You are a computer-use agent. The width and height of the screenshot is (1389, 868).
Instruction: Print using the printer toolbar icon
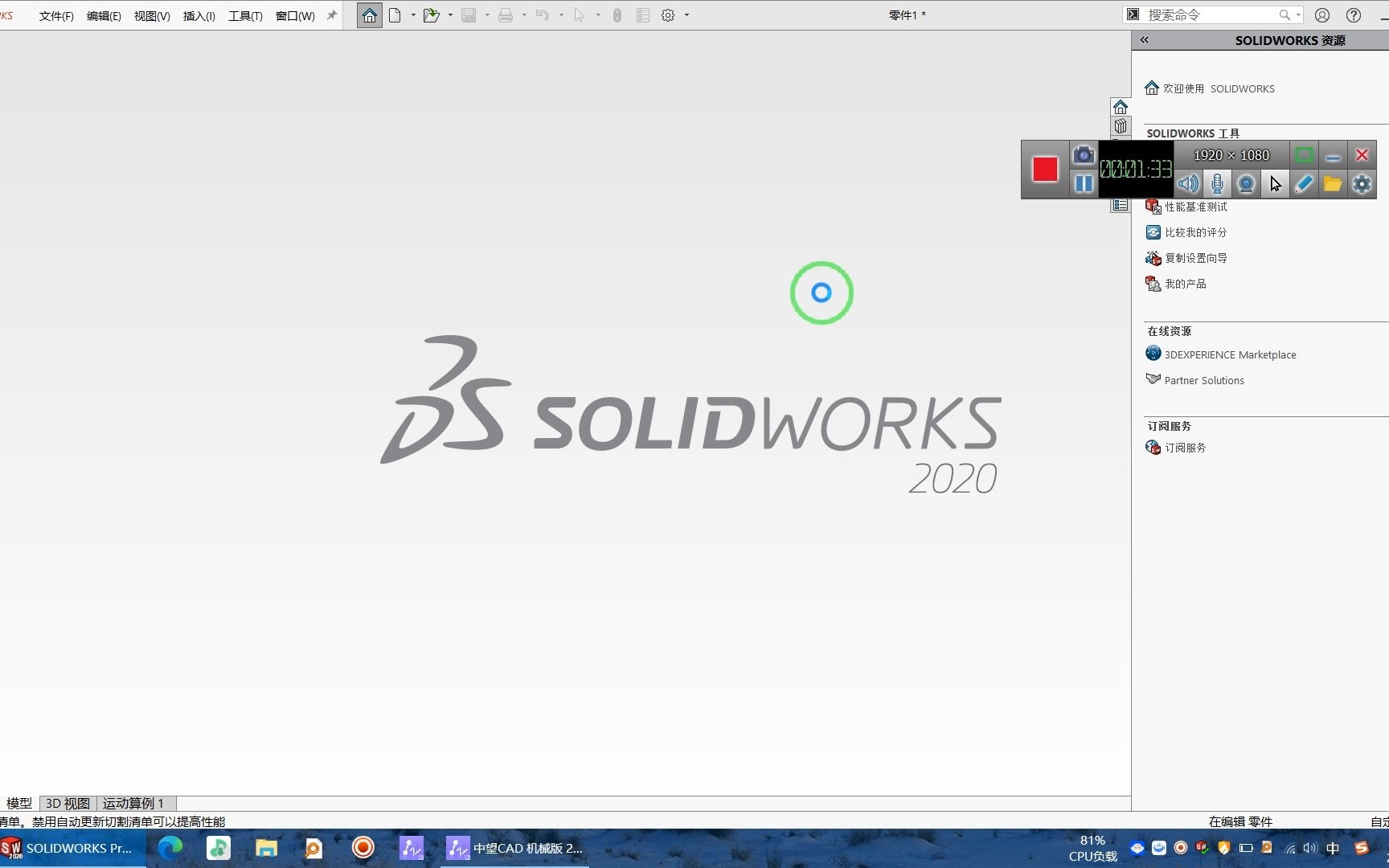click(506, 15)
